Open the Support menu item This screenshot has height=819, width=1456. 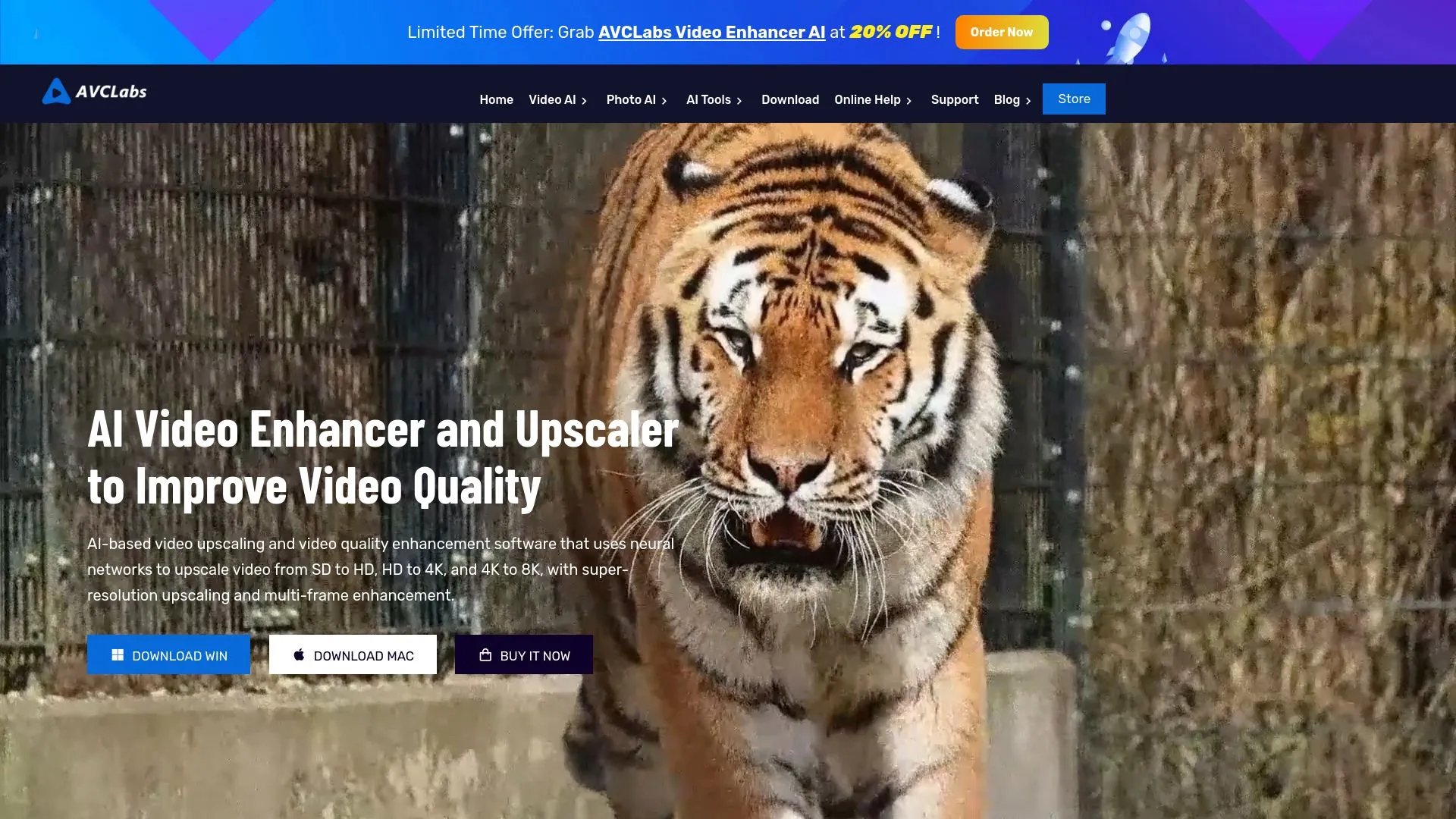[954, 100]
